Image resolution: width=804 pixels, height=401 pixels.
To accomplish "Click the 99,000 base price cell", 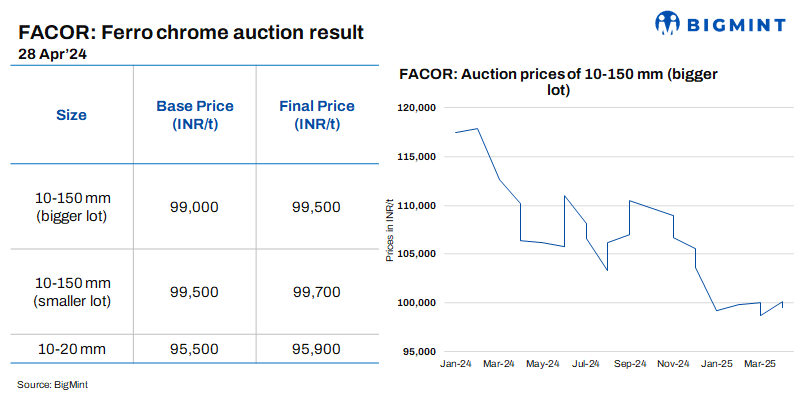I will click(x=194, y=207).
